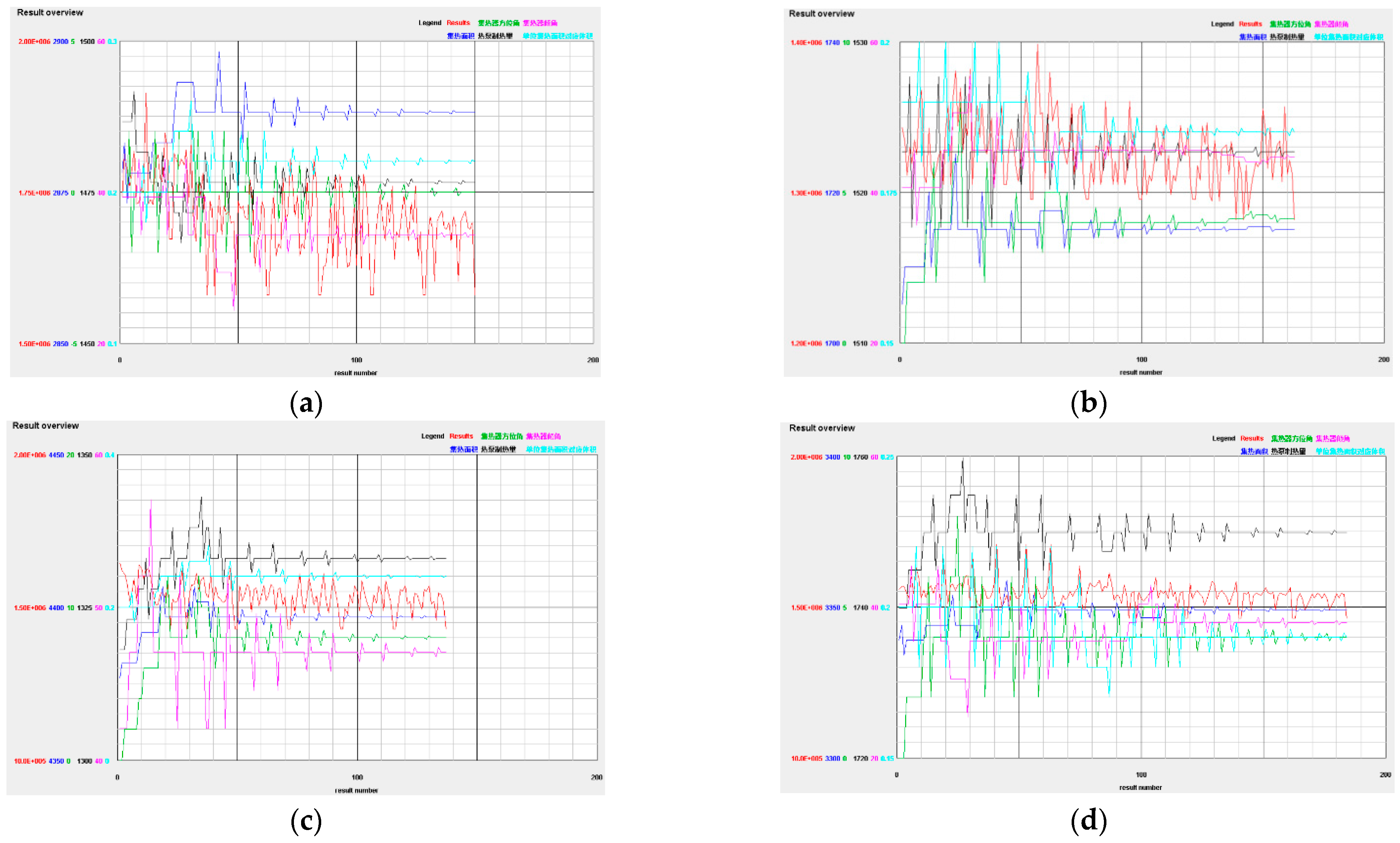This screenshot has height=843, width=1400.
Task: Click result number axis label in chart (c)
Action: point(356,790)
